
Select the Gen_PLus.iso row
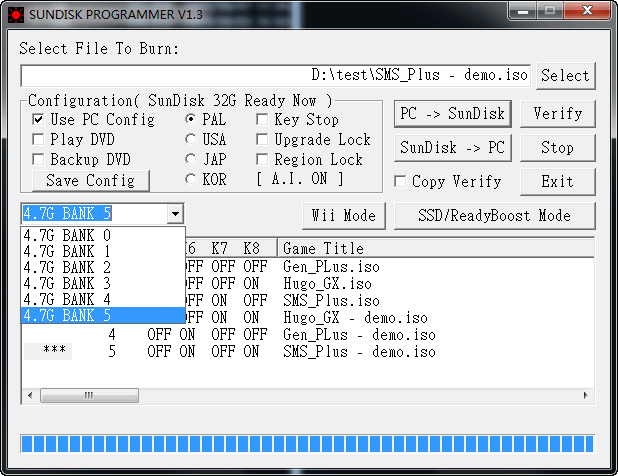tap(331, 267)
